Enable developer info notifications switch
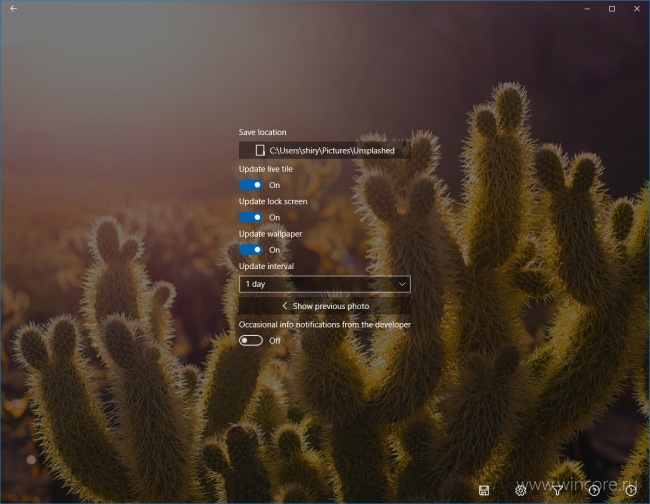This screenshot has height=504, width=650. (251, 340)
